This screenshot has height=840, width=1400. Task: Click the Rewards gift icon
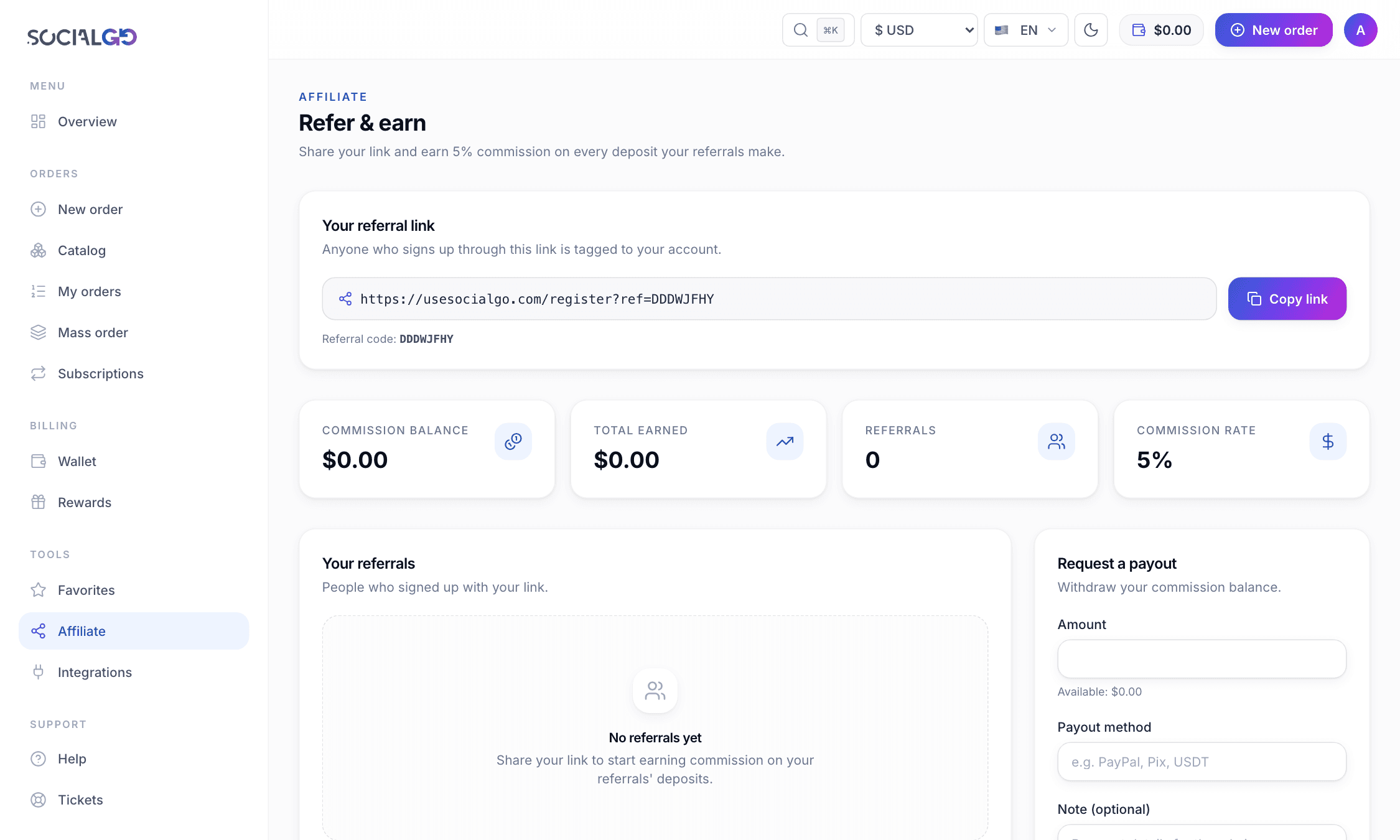tap(39, 502)
